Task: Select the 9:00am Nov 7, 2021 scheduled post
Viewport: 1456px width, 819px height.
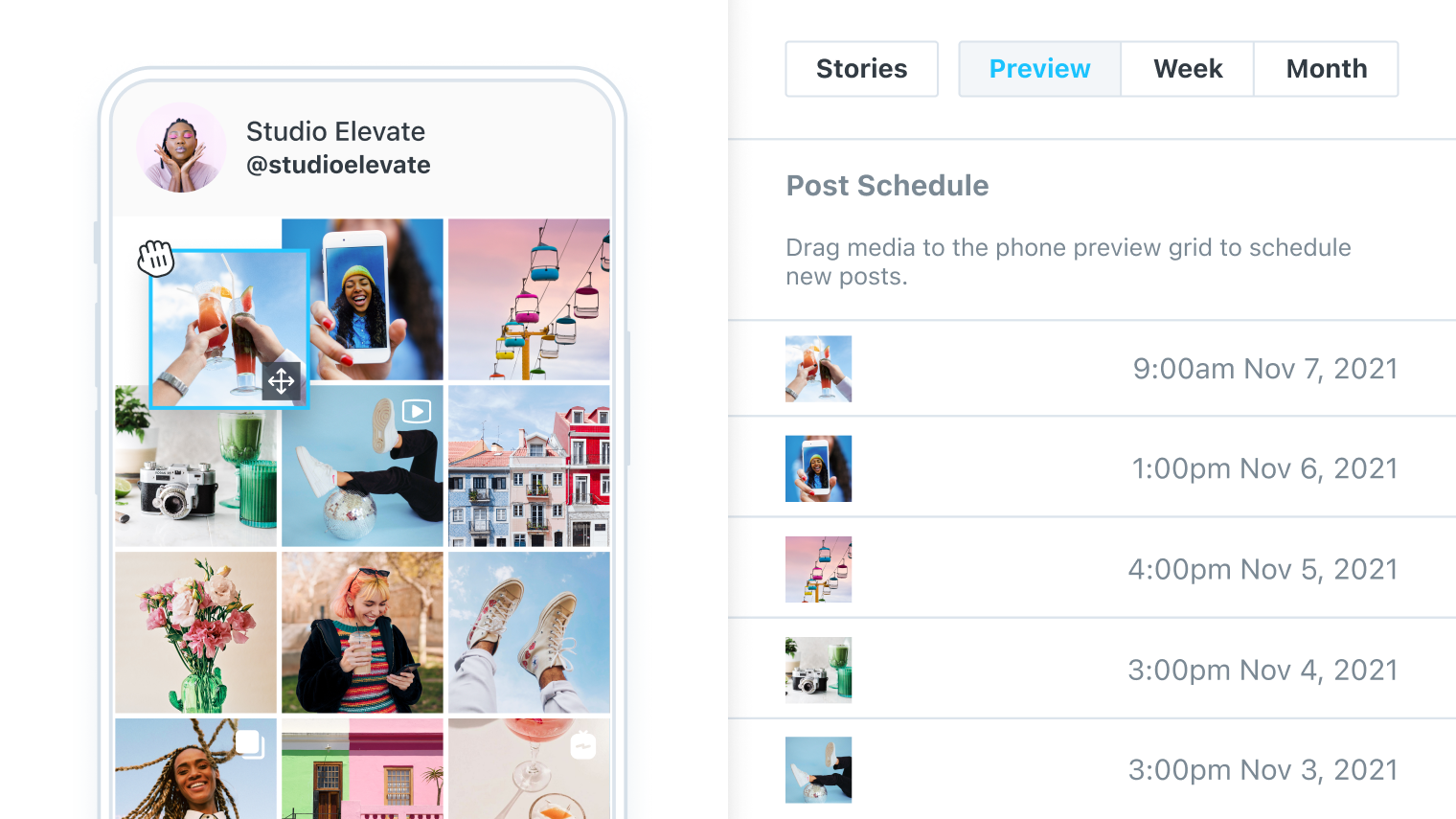Action: 1092,369
